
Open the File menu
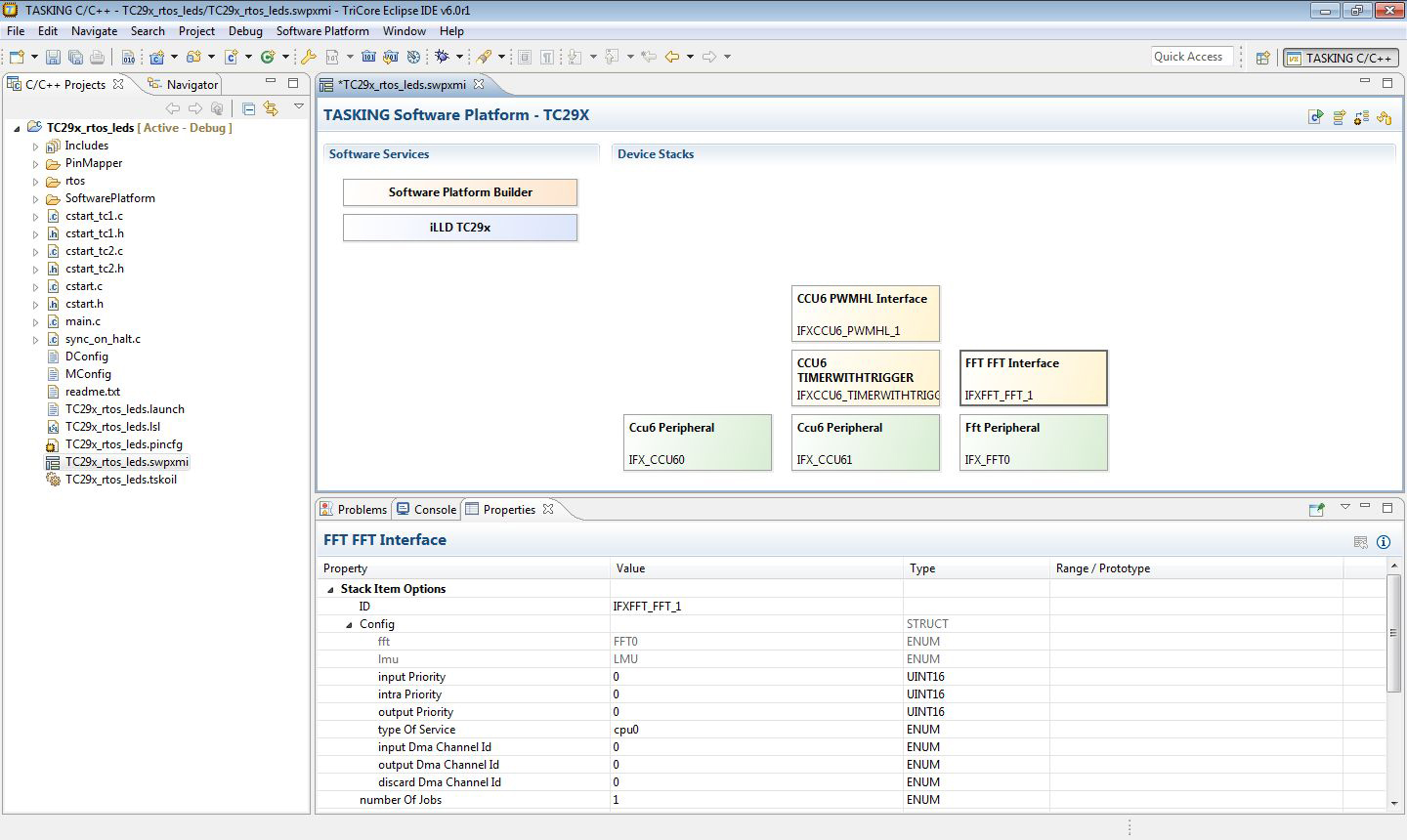[x=16, y=30]
